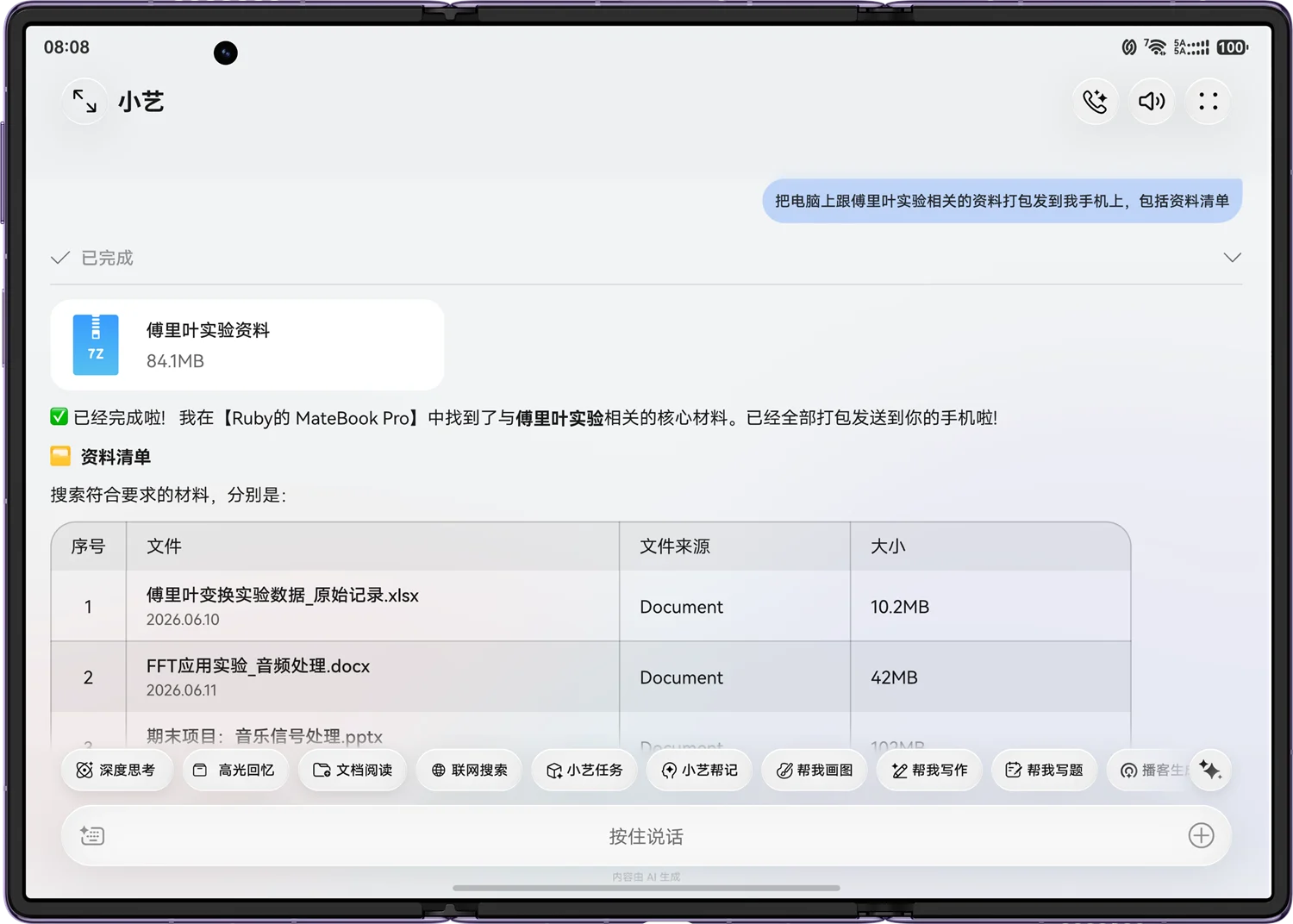This screenshot has width=1293, height=924.
Task: Click the 序号 column header
Action: click(88, 546)
